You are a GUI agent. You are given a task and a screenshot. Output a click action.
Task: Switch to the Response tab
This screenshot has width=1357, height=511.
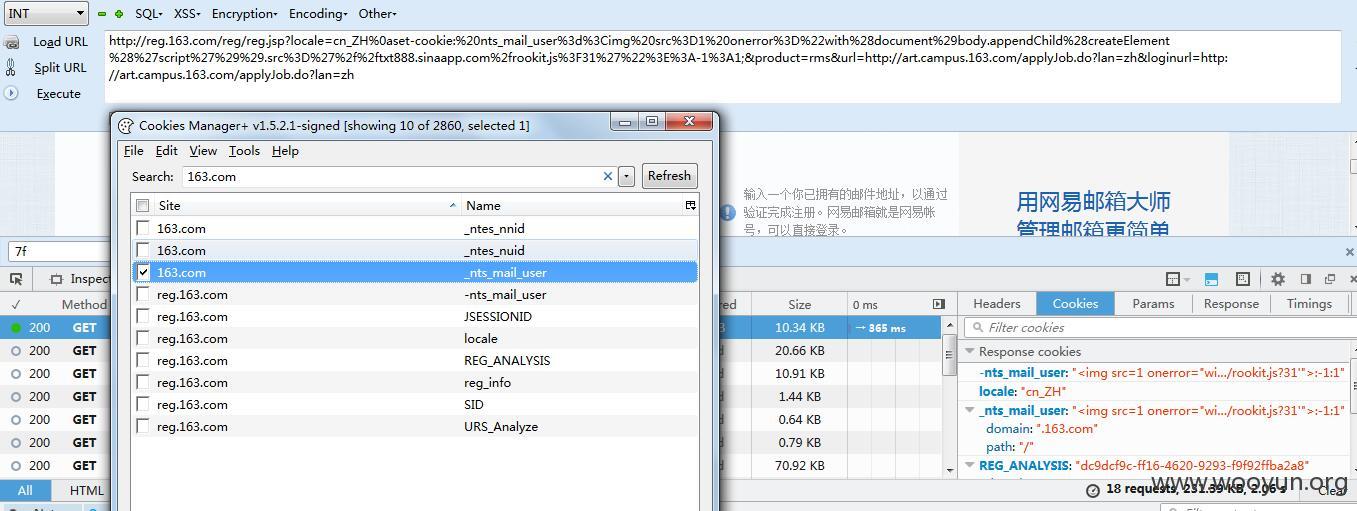1231,304
